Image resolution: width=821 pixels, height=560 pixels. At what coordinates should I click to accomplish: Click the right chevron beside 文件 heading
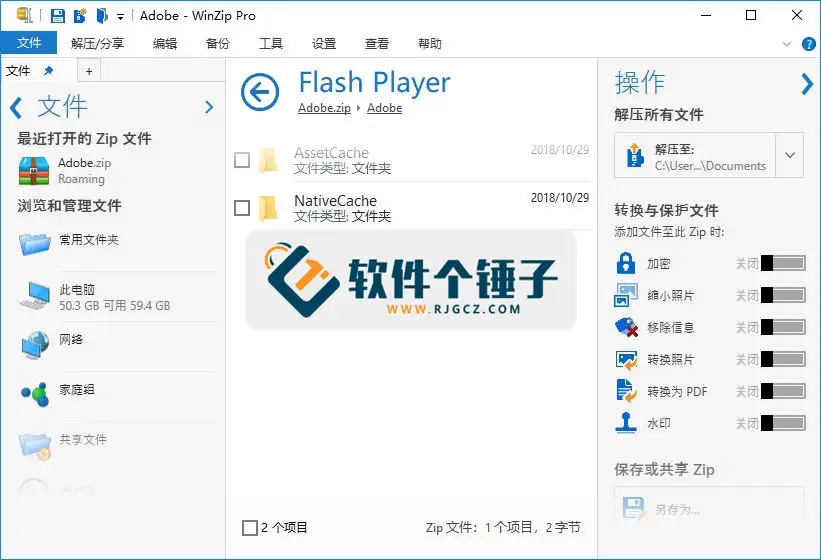(209, 107)
